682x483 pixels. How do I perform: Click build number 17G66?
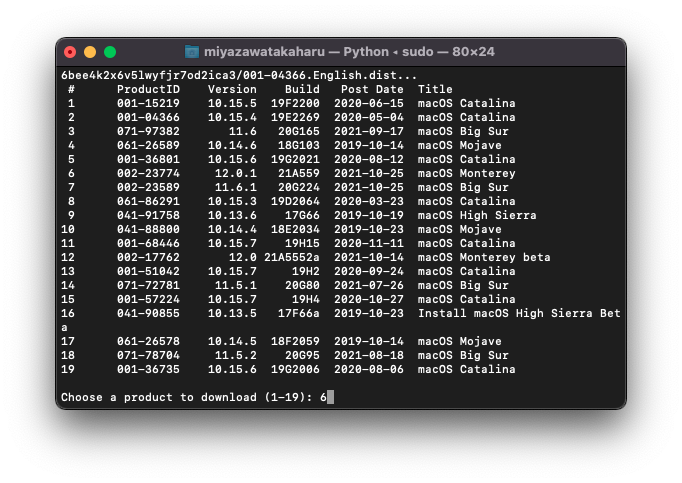(x=302, y=215)
